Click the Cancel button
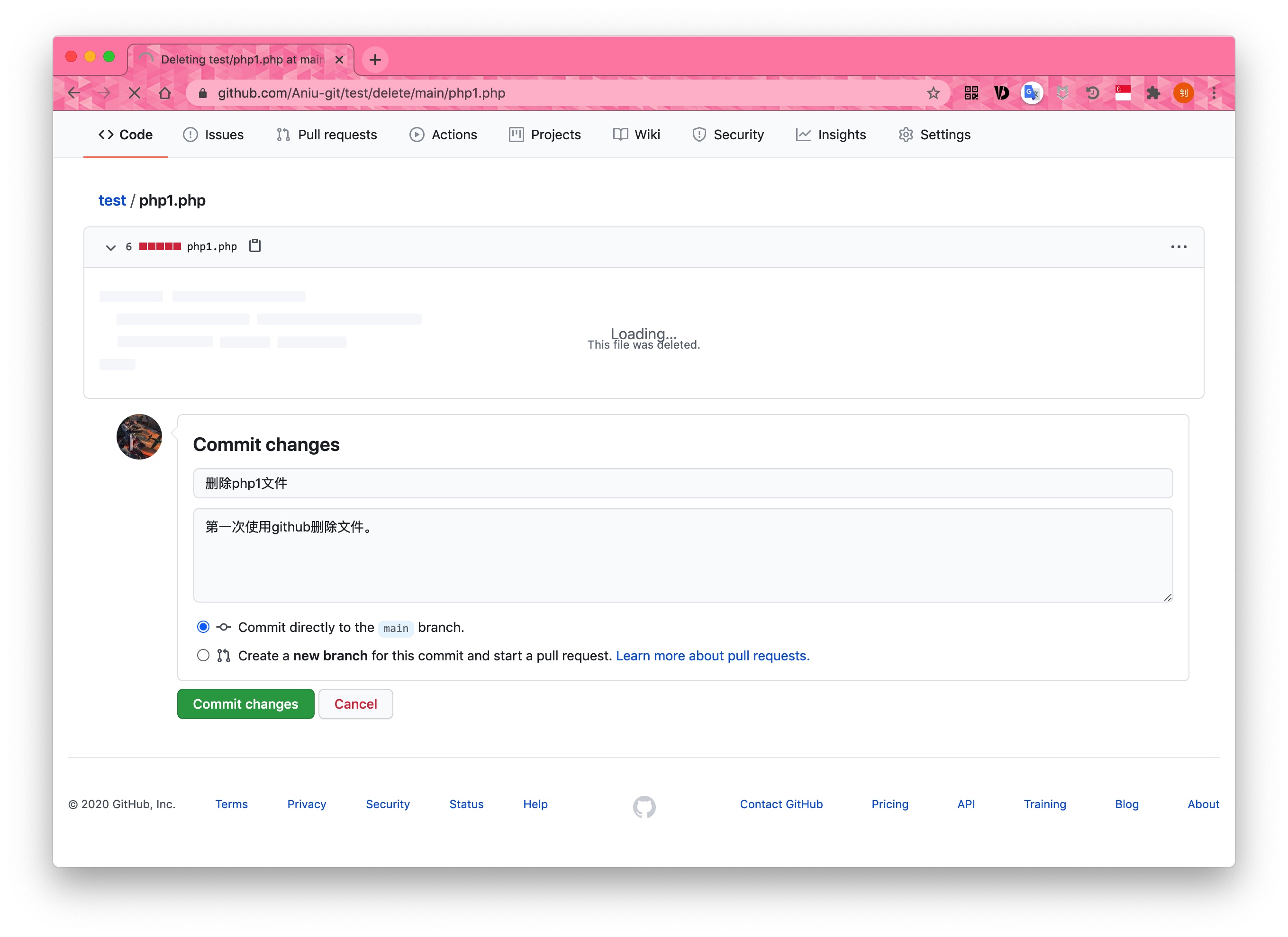This screenshot has width=1288, height=937. 355,704
